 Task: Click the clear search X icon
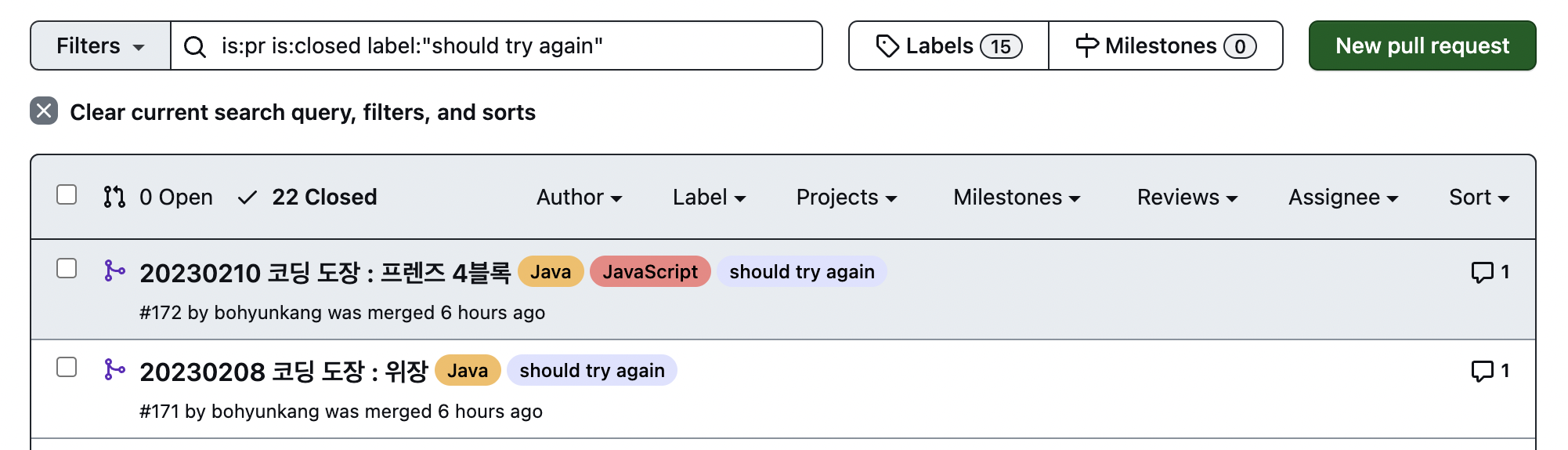[x=44, y=111]
